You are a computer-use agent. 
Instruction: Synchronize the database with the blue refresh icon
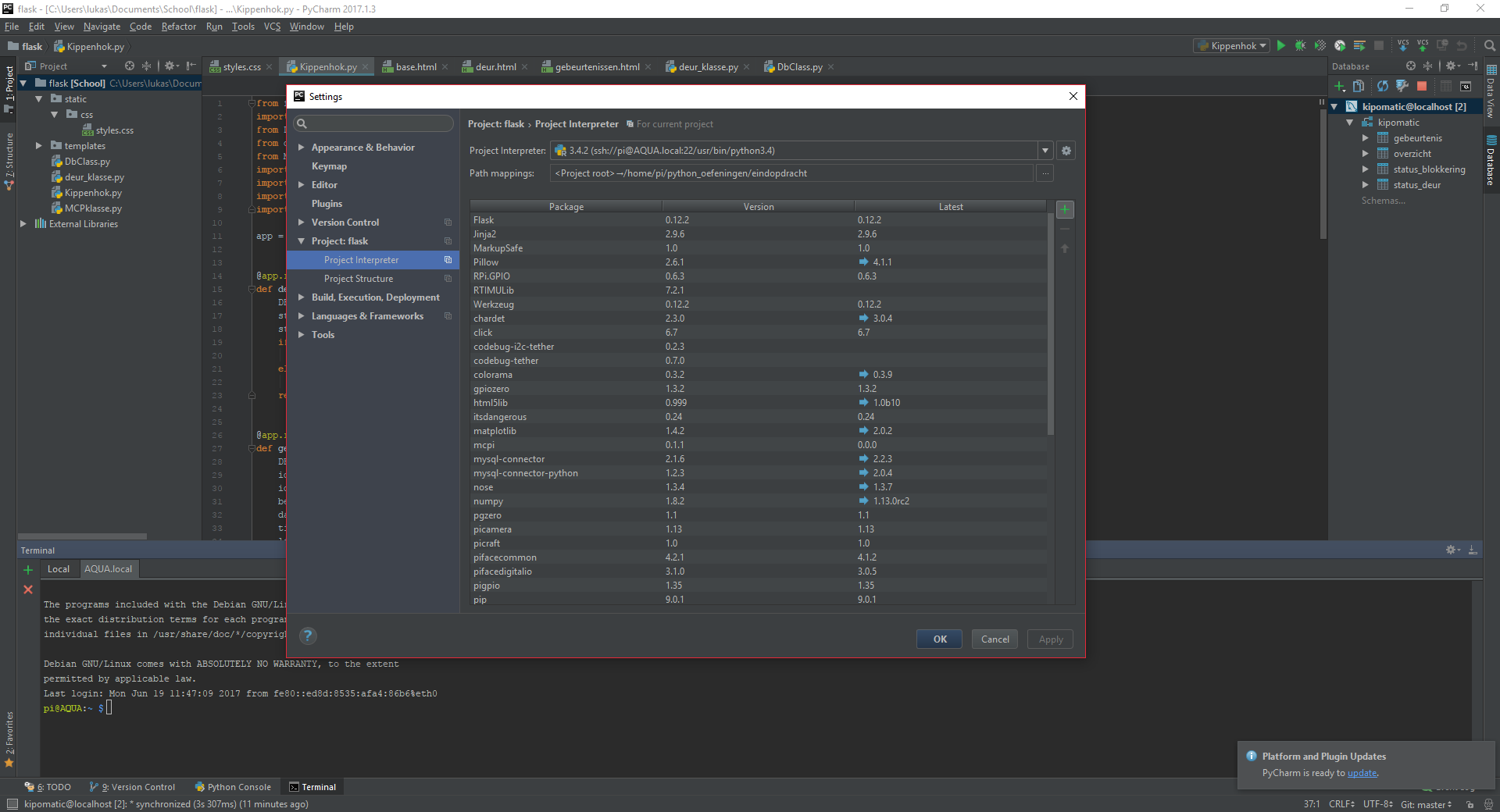pos(1383,86)
